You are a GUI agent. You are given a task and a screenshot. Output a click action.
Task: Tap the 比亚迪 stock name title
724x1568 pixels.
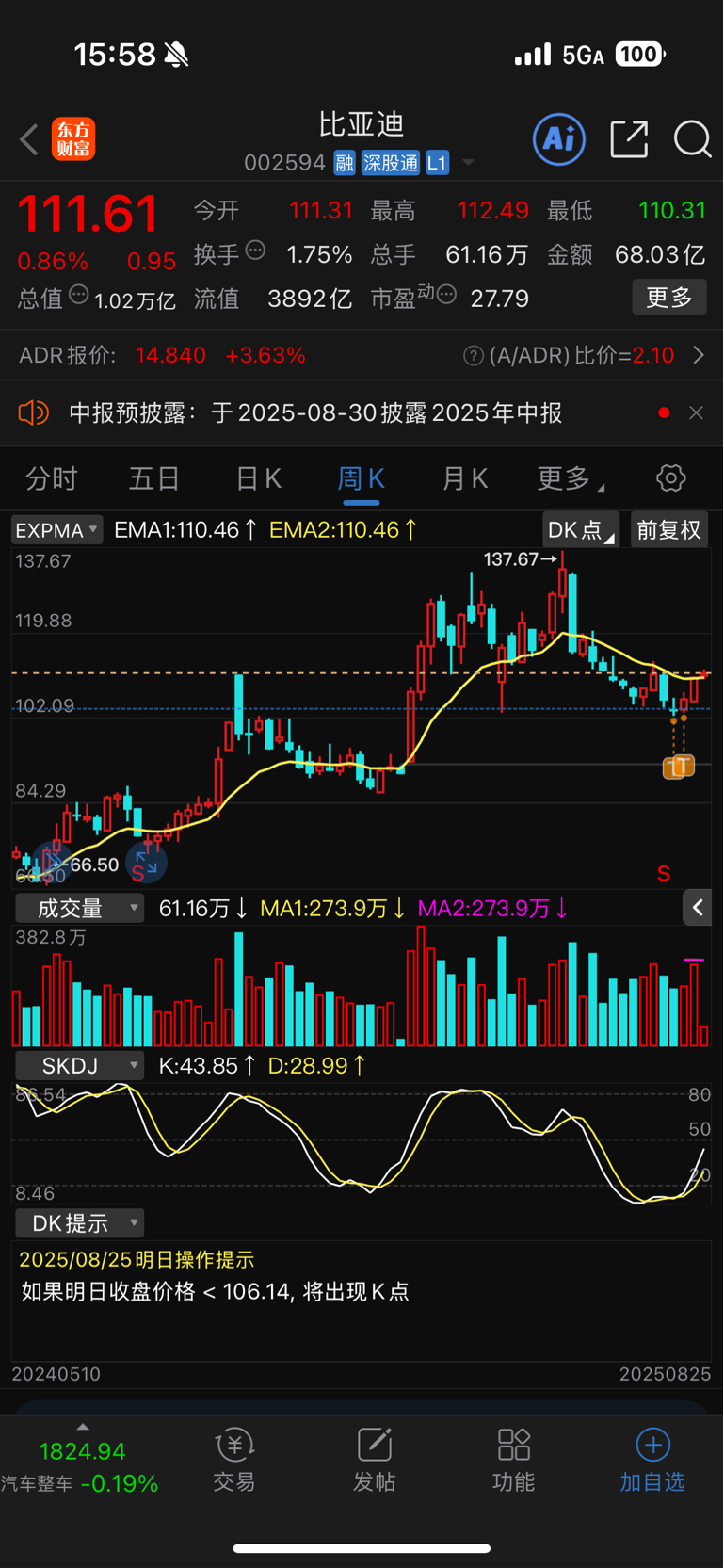(x=362, y=124)
